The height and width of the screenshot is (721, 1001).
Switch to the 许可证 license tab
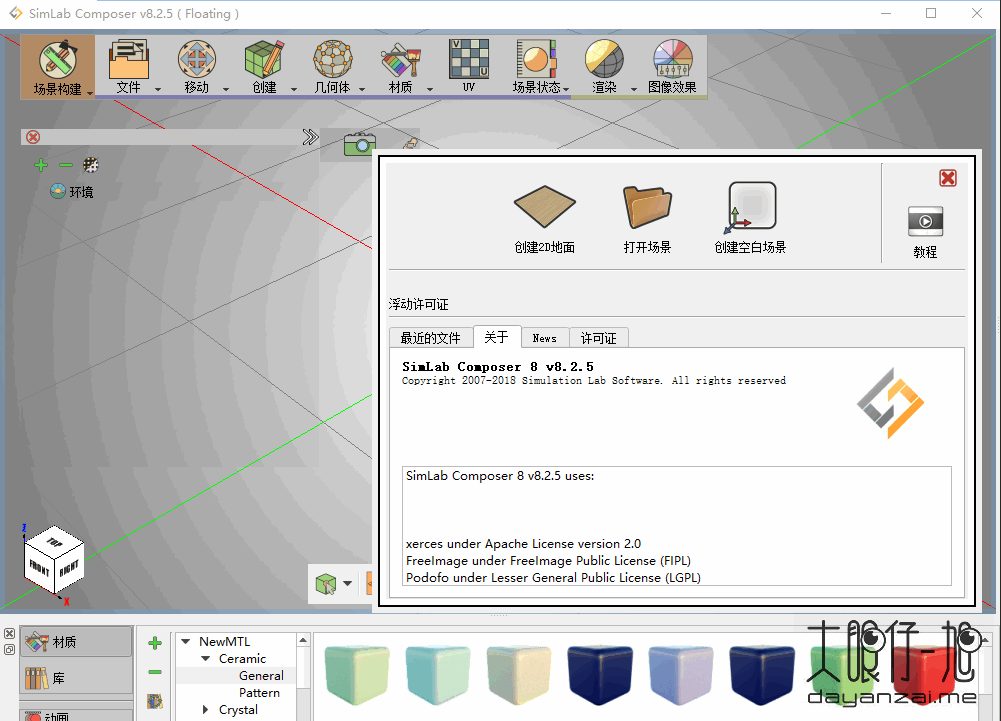tap(598, 338)
